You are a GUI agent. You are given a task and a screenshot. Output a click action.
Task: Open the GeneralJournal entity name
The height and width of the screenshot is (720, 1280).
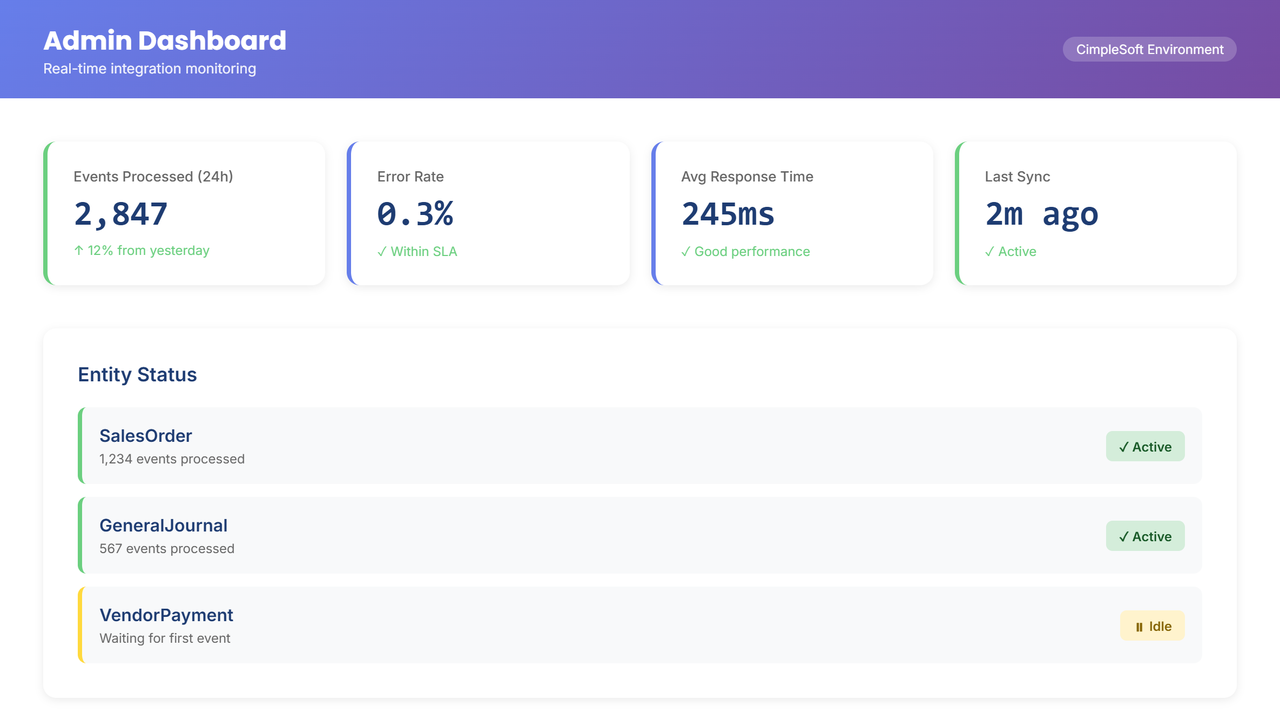coord(163,526)
